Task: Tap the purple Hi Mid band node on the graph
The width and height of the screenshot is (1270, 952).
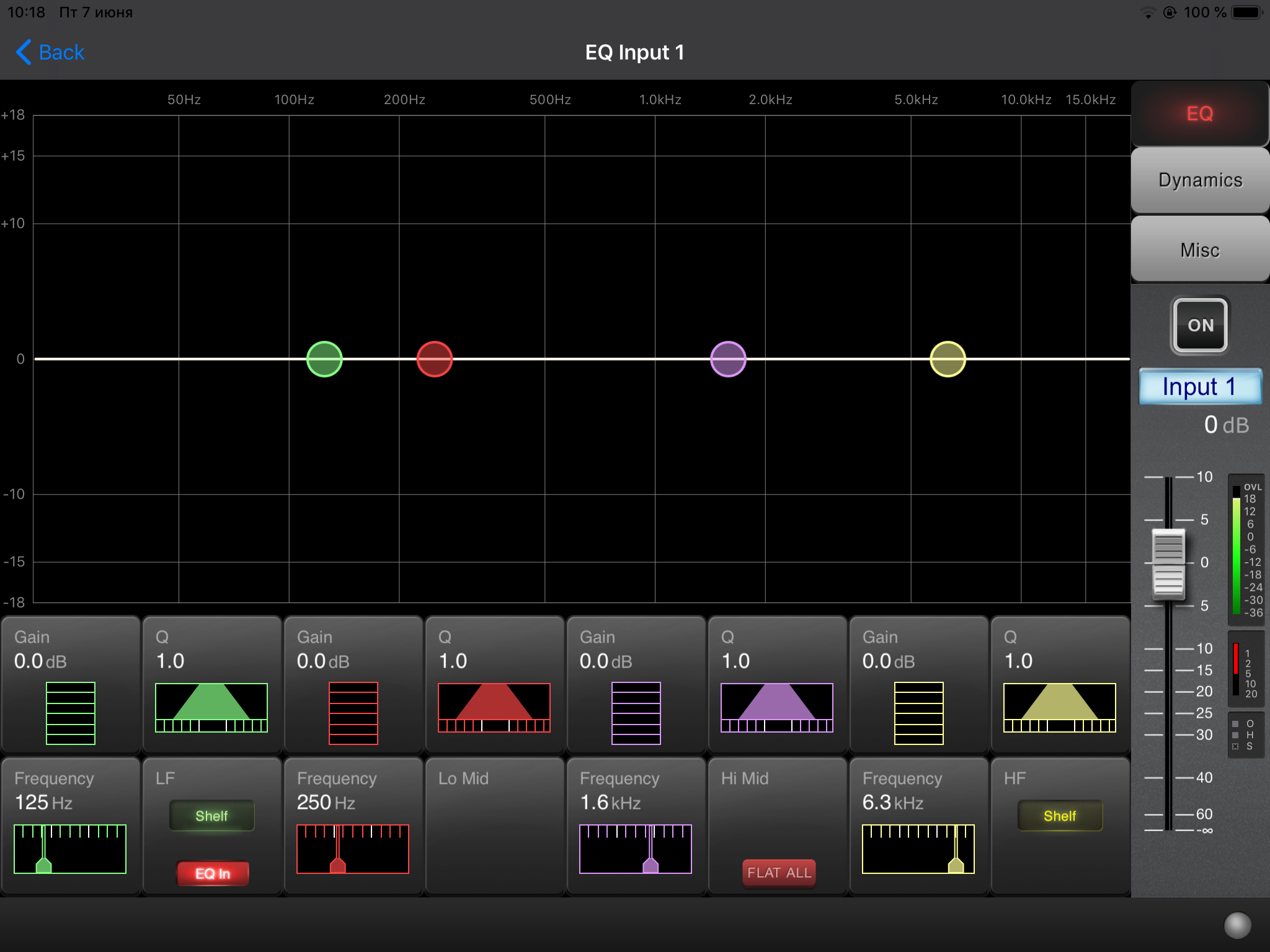Action: coord(728,359)
